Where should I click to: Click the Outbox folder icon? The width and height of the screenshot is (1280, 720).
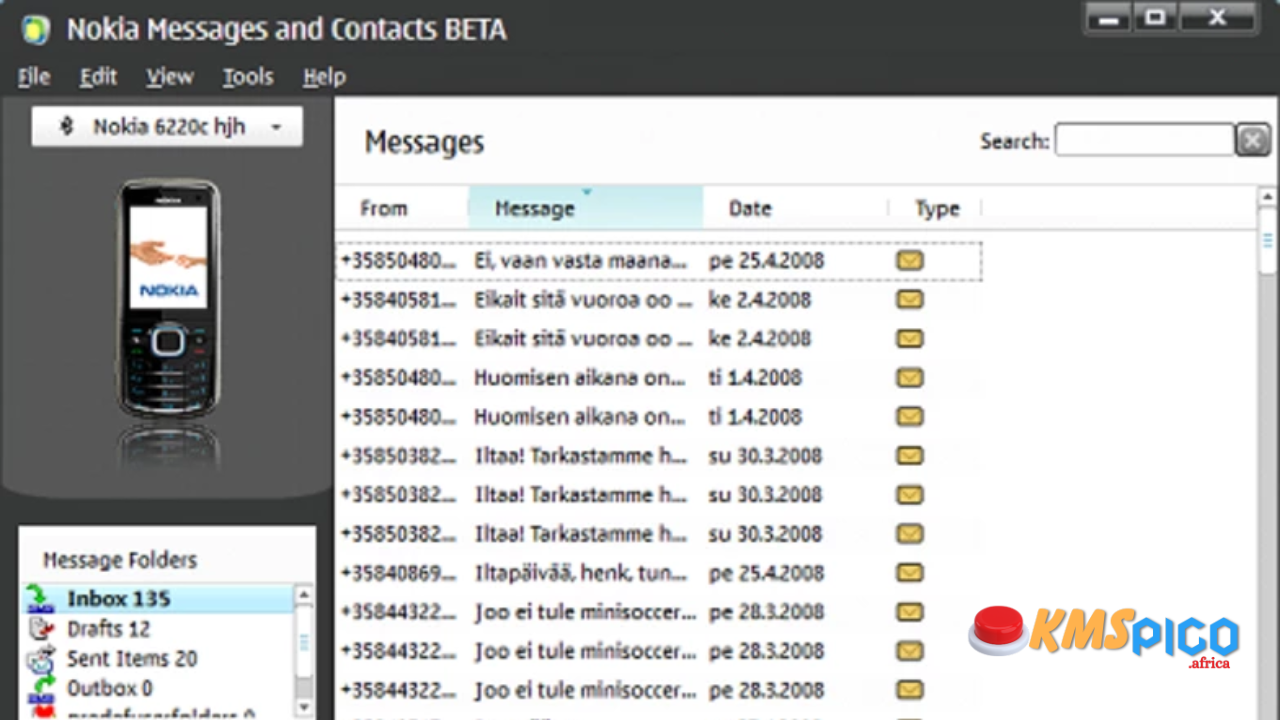tap(40, 688)
